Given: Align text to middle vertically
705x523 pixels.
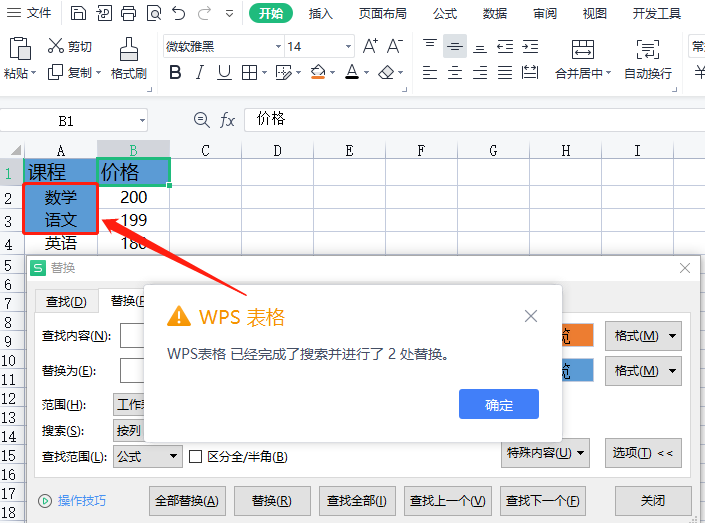Looking at the screenshot, I should (x=455, y=46).
